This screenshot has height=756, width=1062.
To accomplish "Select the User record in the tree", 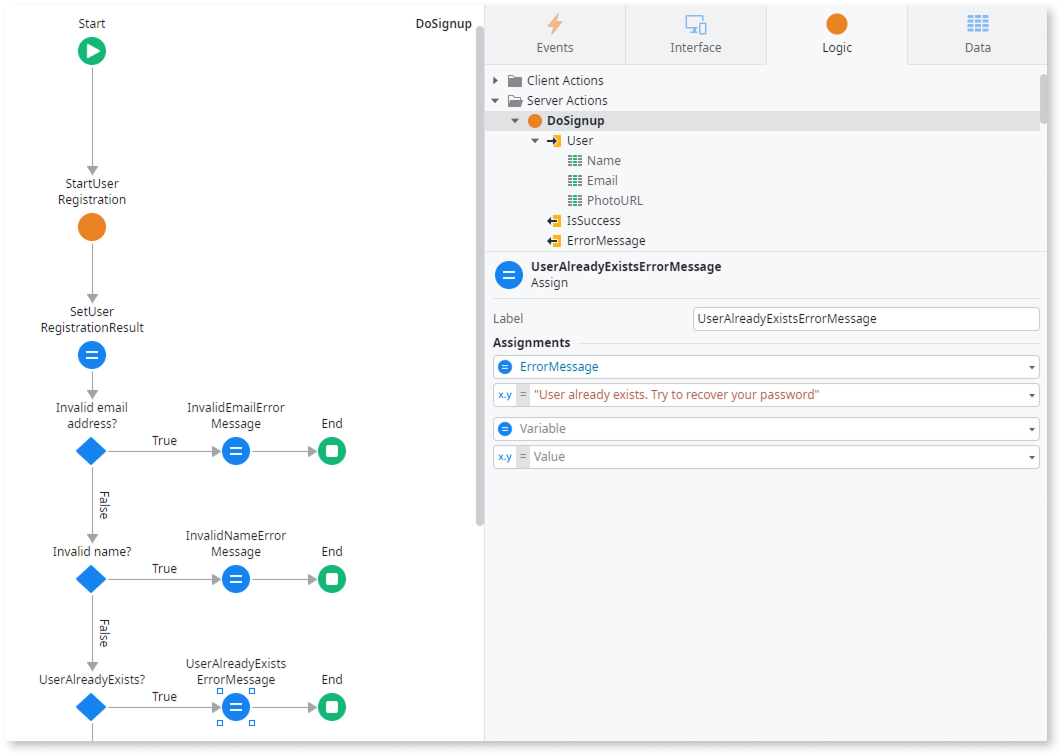I will click(579, 140).
